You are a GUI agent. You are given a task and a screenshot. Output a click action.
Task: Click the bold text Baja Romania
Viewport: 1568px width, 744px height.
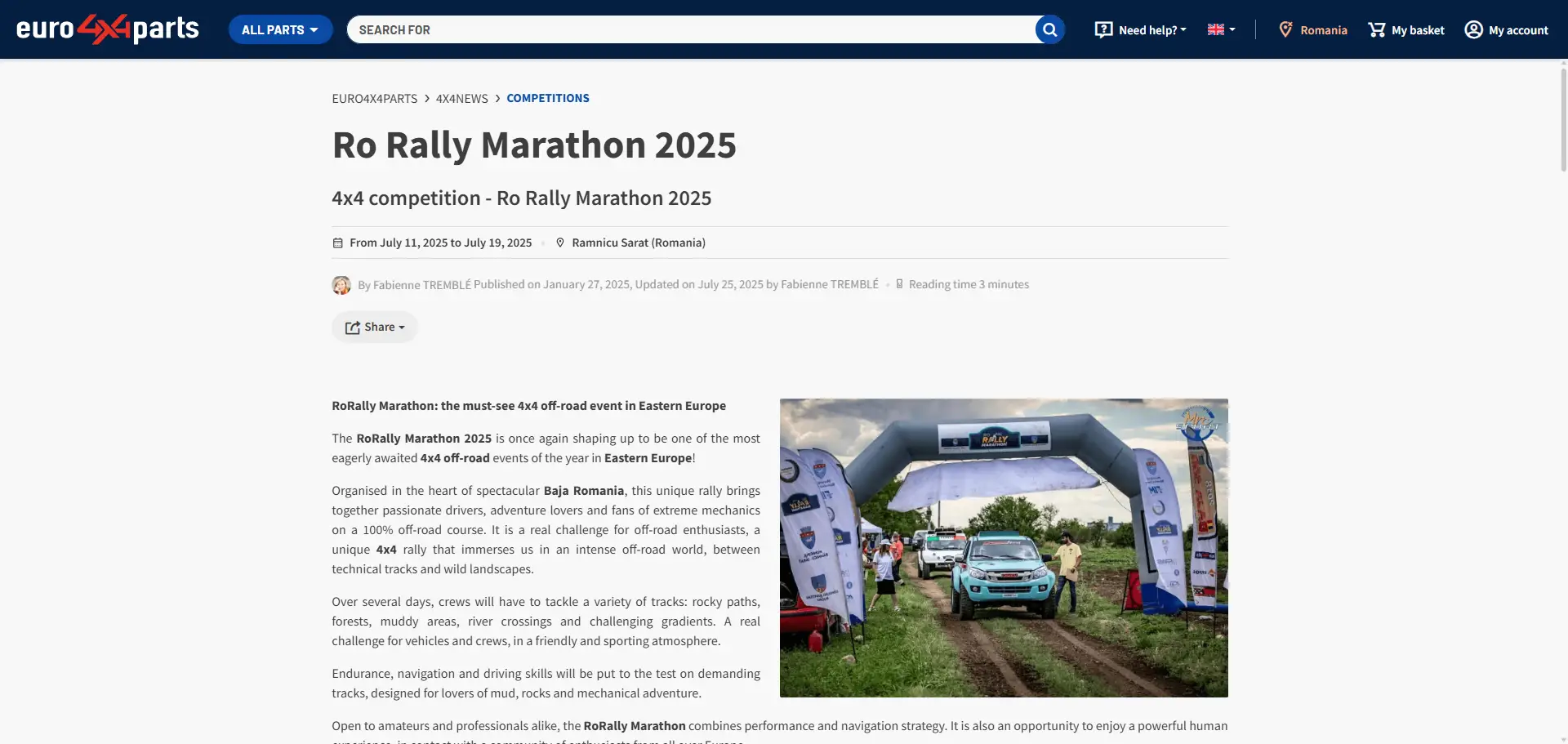click(x=584, y=491)
